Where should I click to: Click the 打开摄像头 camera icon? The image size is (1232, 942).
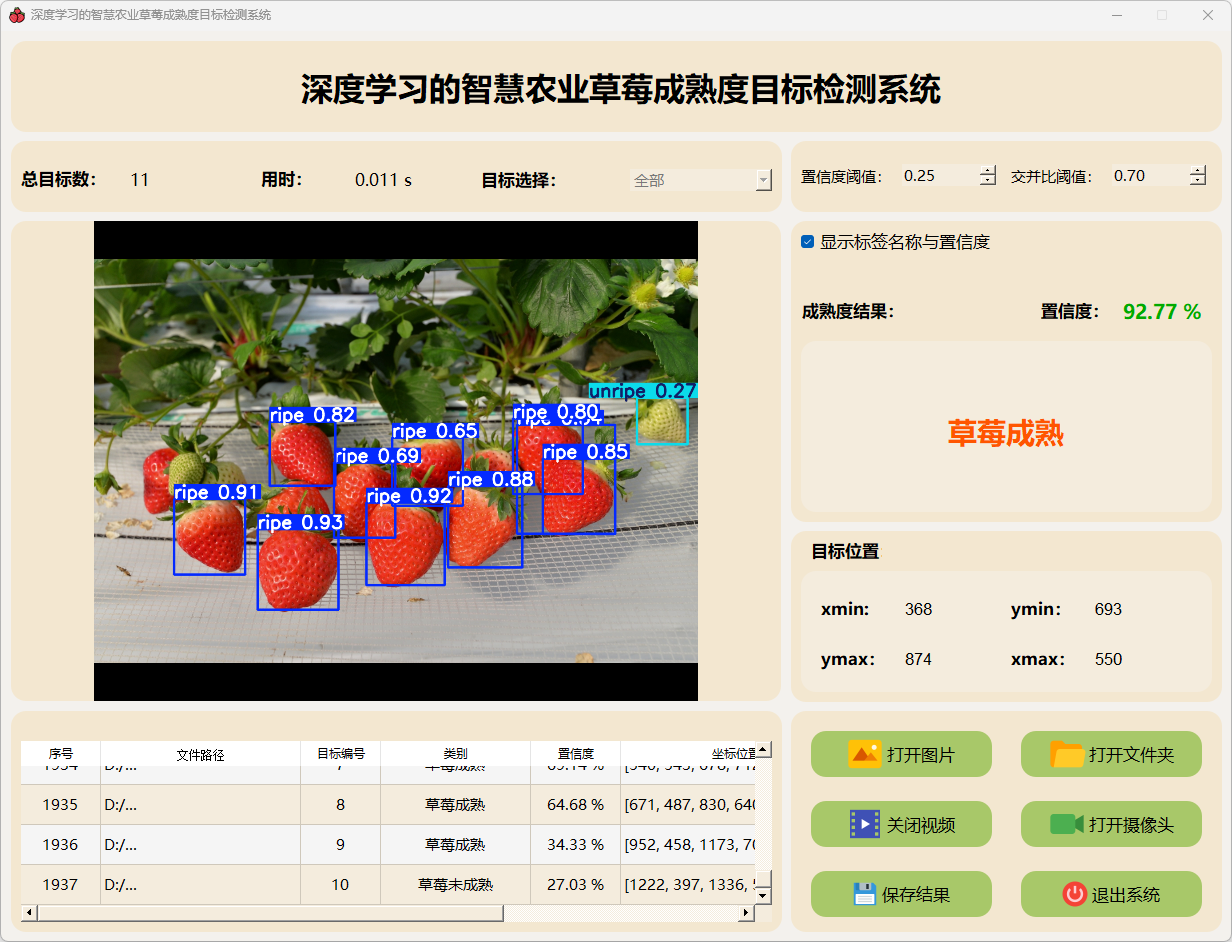[x=1067, y=824]
